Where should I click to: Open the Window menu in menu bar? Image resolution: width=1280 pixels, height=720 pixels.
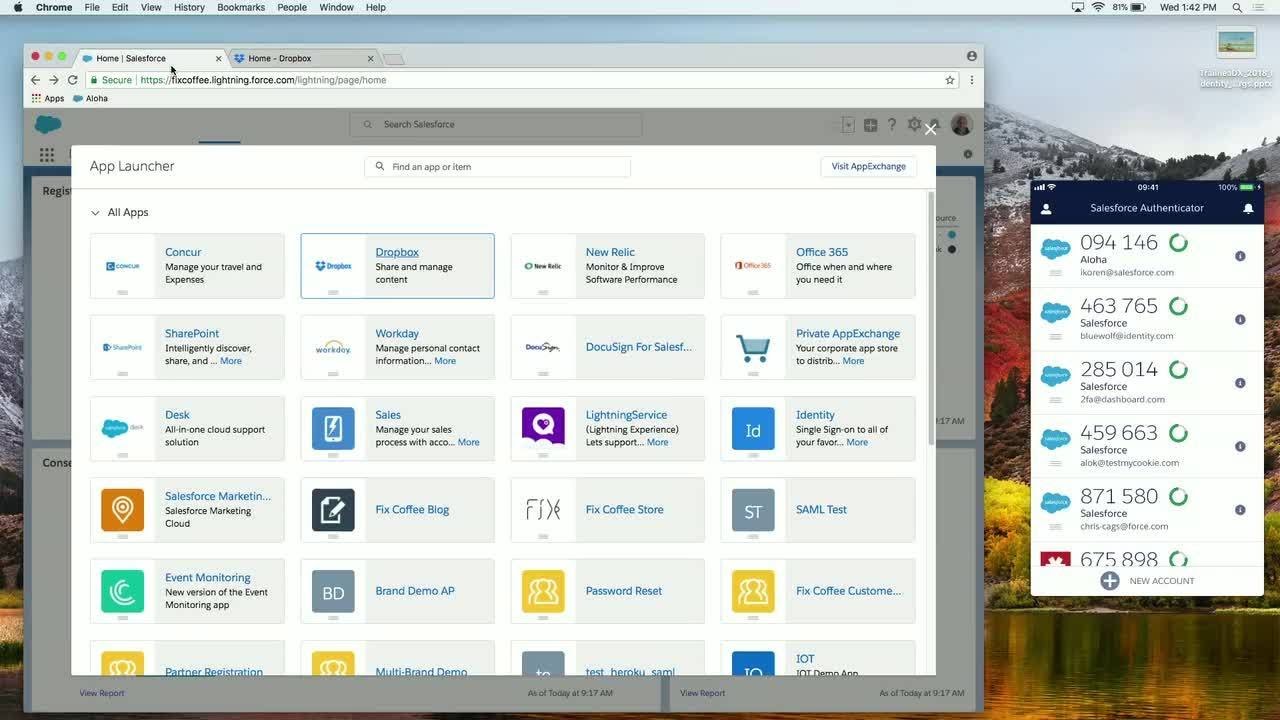[x=336, y=7]
